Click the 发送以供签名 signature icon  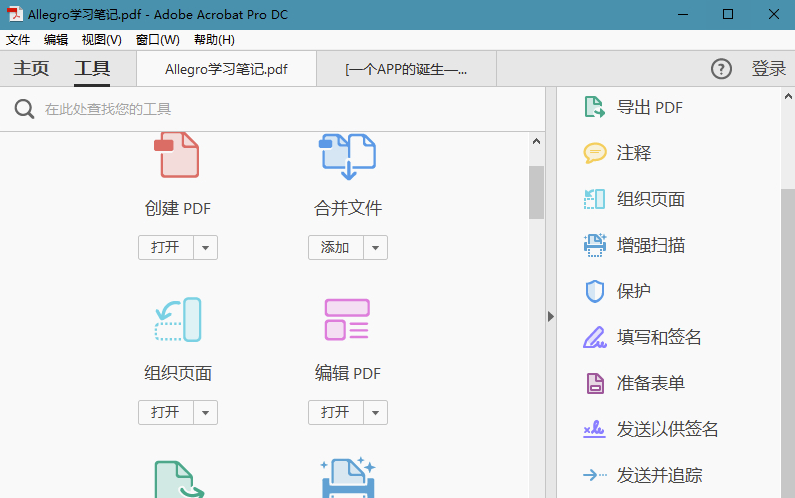pyautogui.click(x=594, y=430)
